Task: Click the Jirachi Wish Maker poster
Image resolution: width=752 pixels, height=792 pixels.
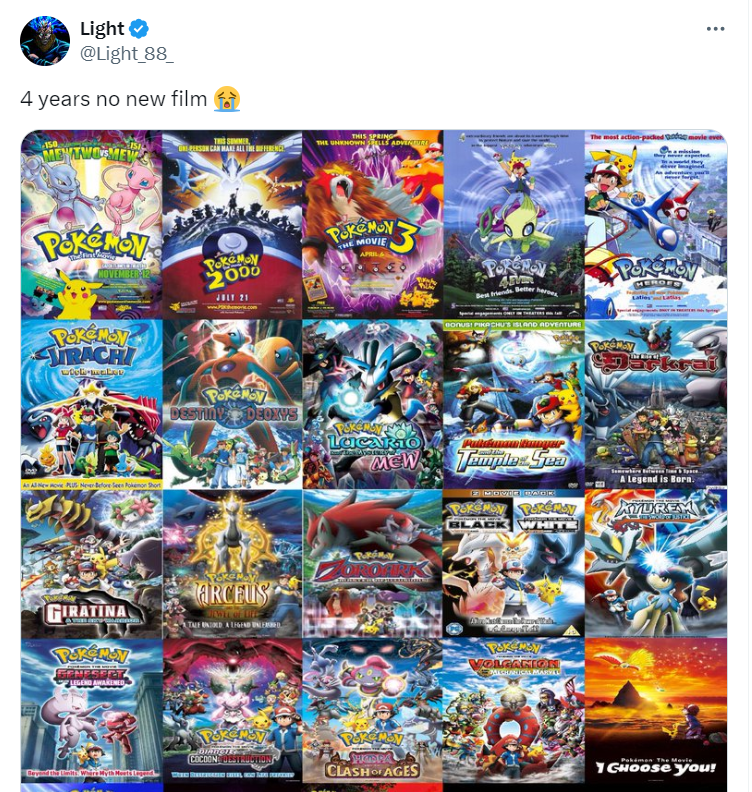Action: [91, 404]
